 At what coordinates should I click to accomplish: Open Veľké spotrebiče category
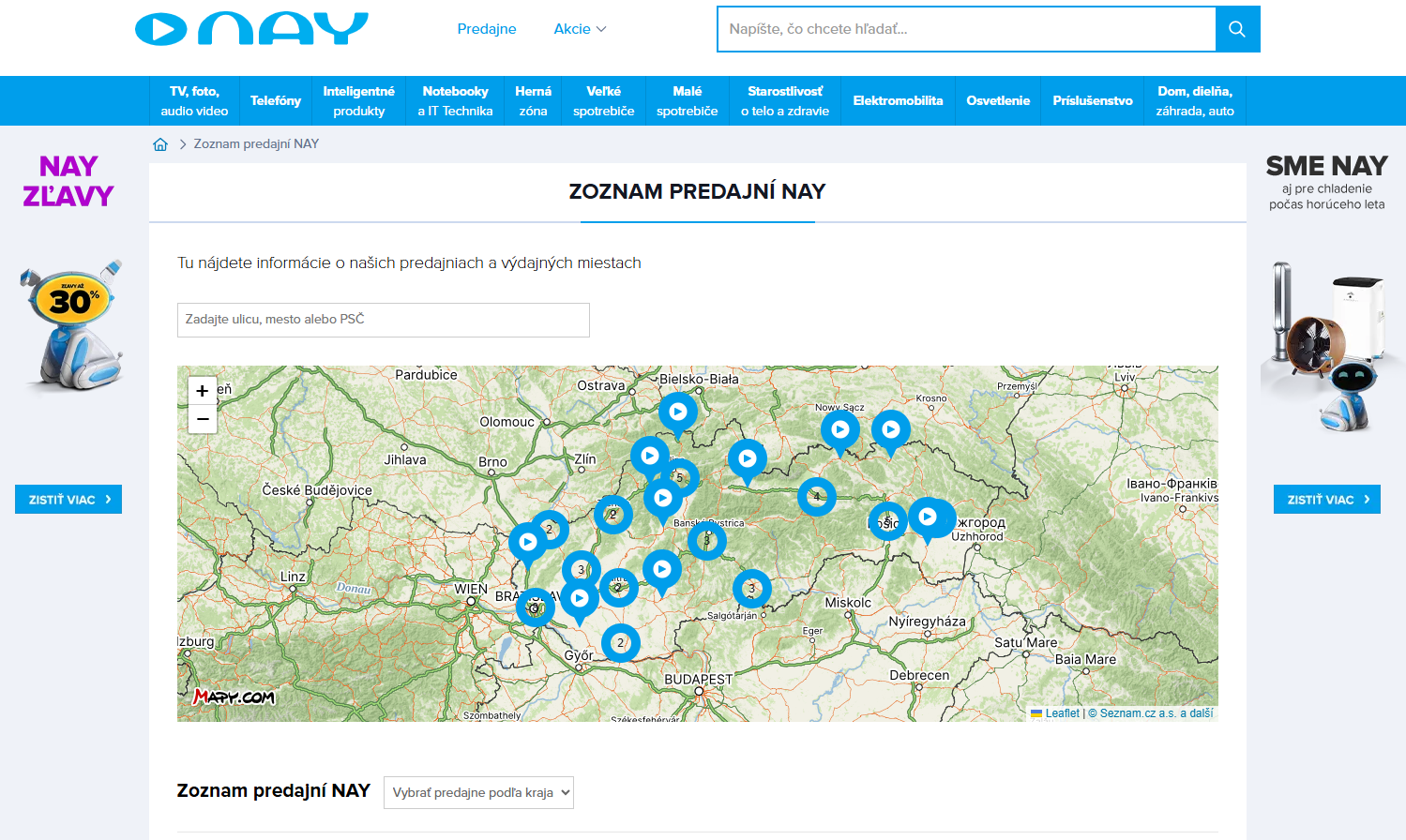click(x=603, y=100)
